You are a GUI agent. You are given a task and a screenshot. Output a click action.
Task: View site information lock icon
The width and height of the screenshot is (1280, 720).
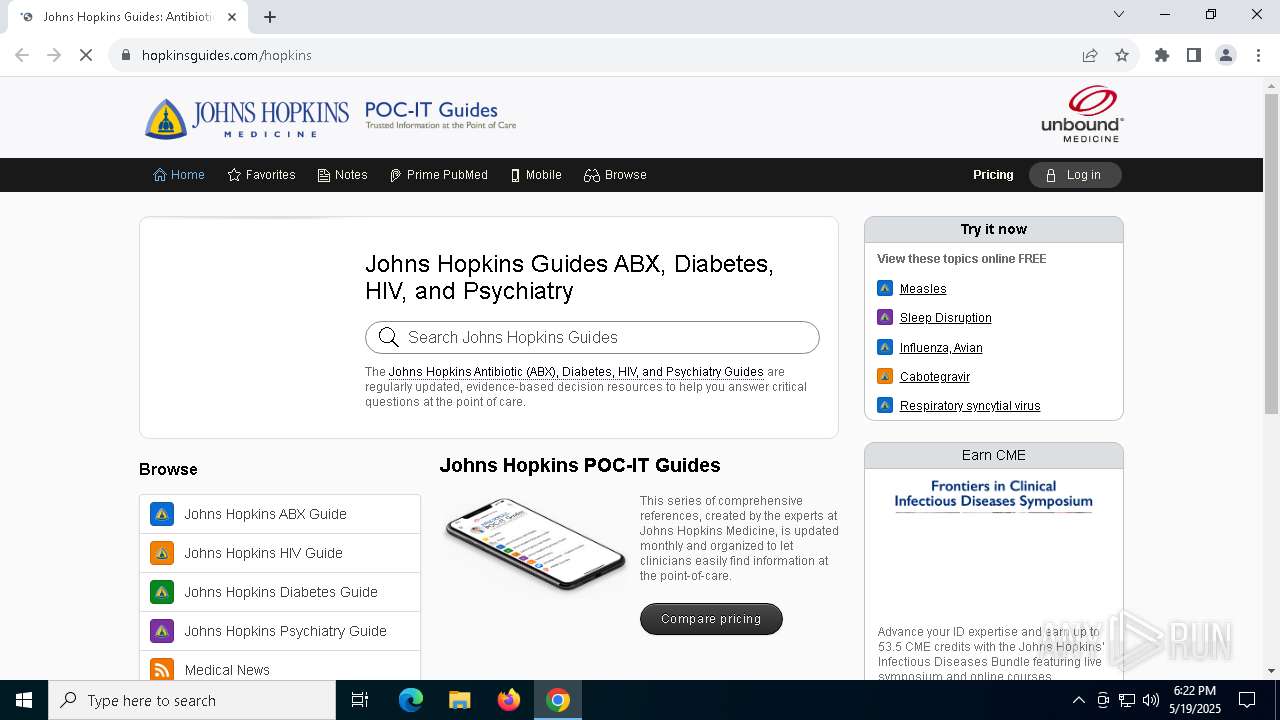[126, 55]
